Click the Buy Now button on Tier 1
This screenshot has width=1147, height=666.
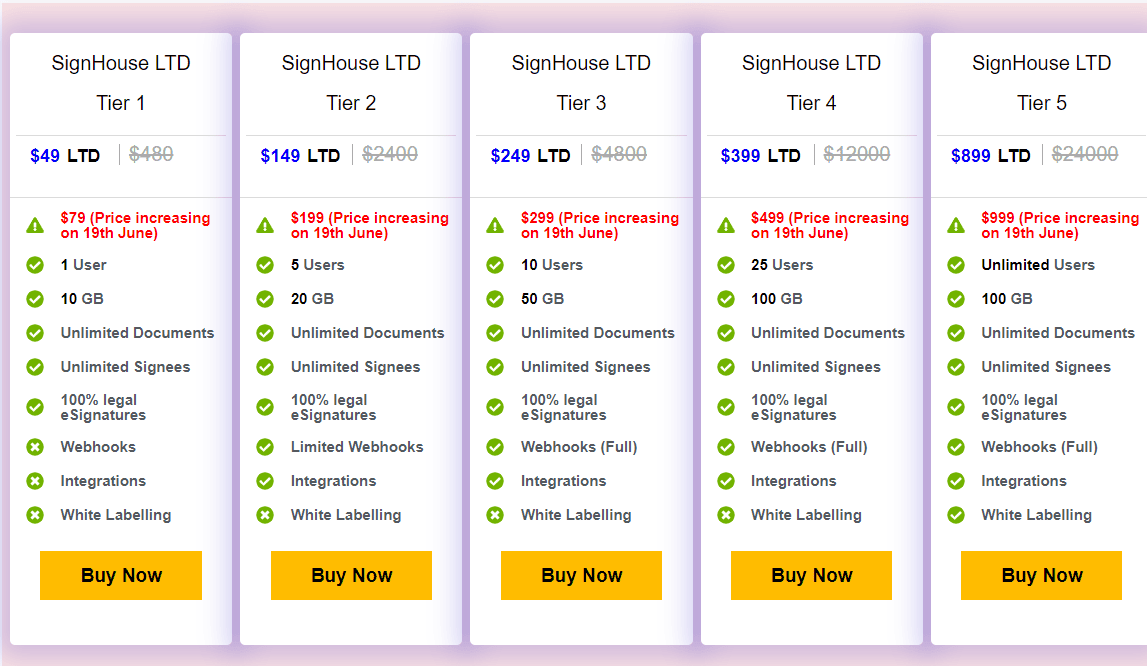coord(120,575)
